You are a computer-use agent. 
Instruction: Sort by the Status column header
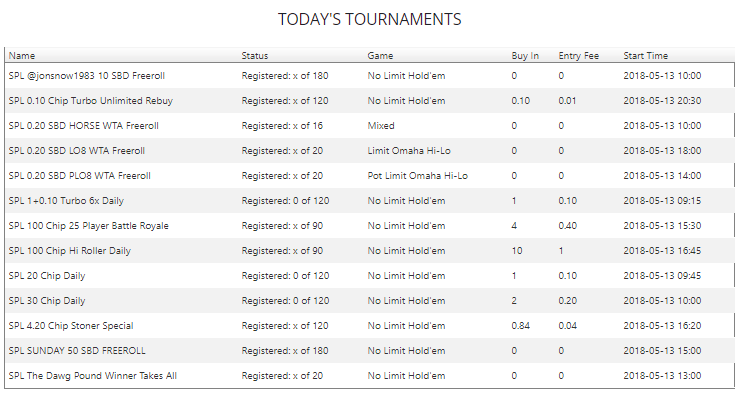point(255,56)
